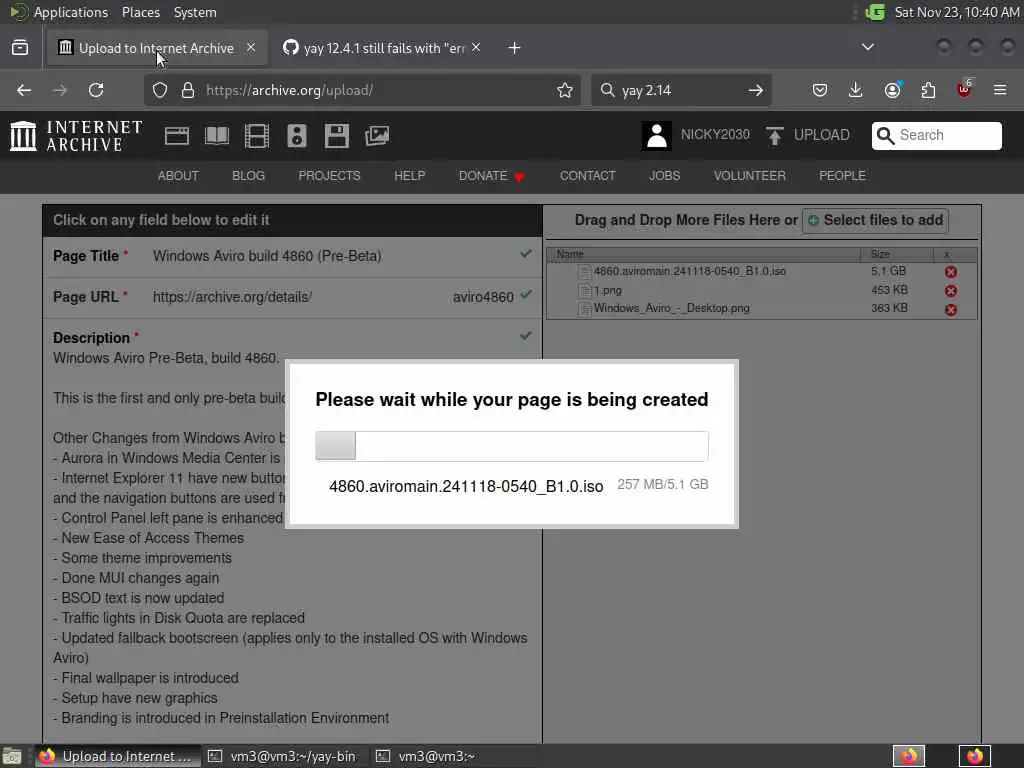Click the upload progress bar
1024x768 pixels.
512,445
